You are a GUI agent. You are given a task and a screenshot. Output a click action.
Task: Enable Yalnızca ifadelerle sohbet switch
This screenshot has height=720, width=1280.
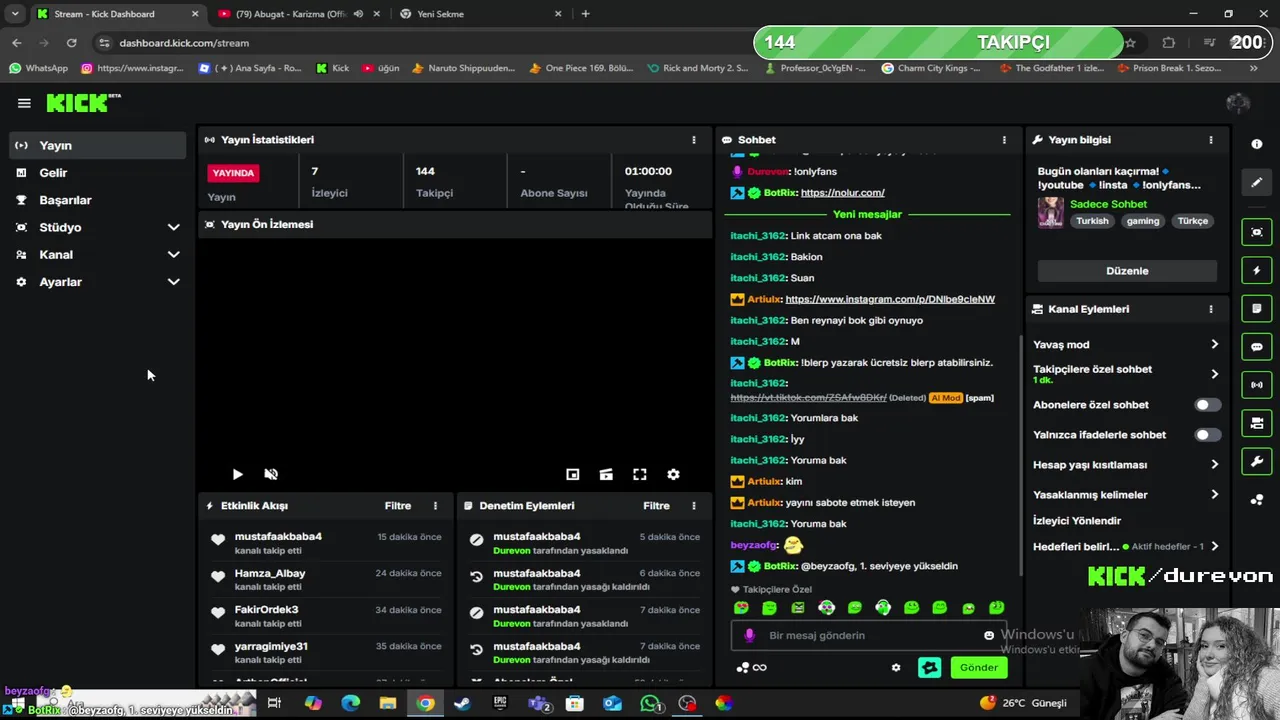[1208, 435]
